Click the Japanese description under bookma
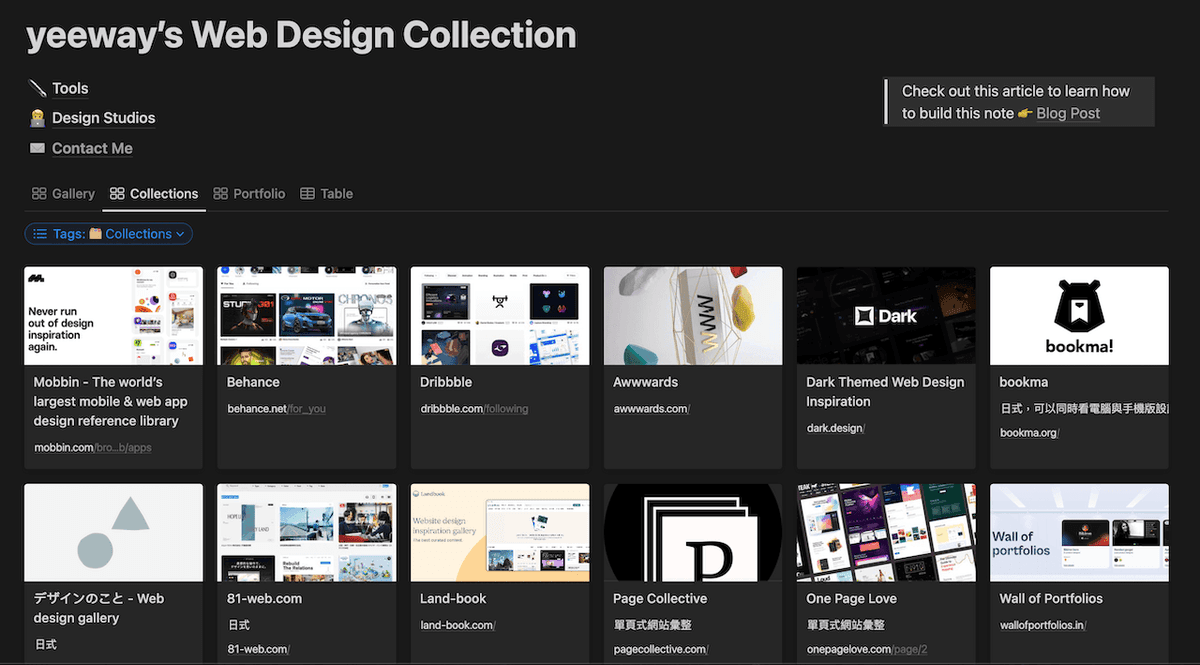Image resolution: width=1200 pixels, height=665 pixels. pyautogui.click(x=1084, y=408)
